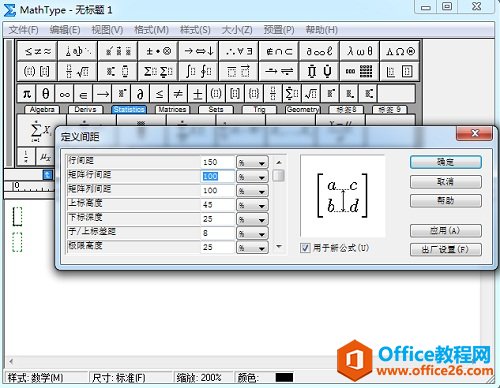The image size is (500, 388).
Task: Open the operator symbols palette (±•⊗)
Action: pos(158,51)
